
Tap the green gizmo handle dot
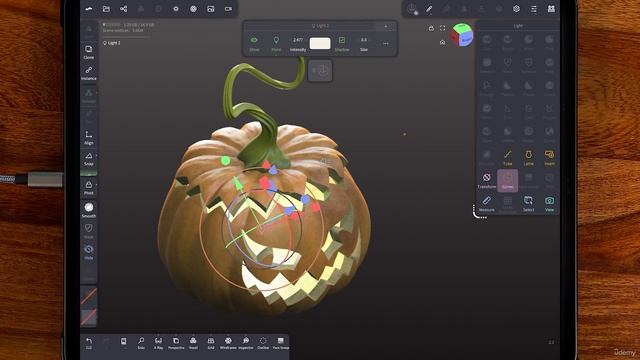click(x=225, y=161)
